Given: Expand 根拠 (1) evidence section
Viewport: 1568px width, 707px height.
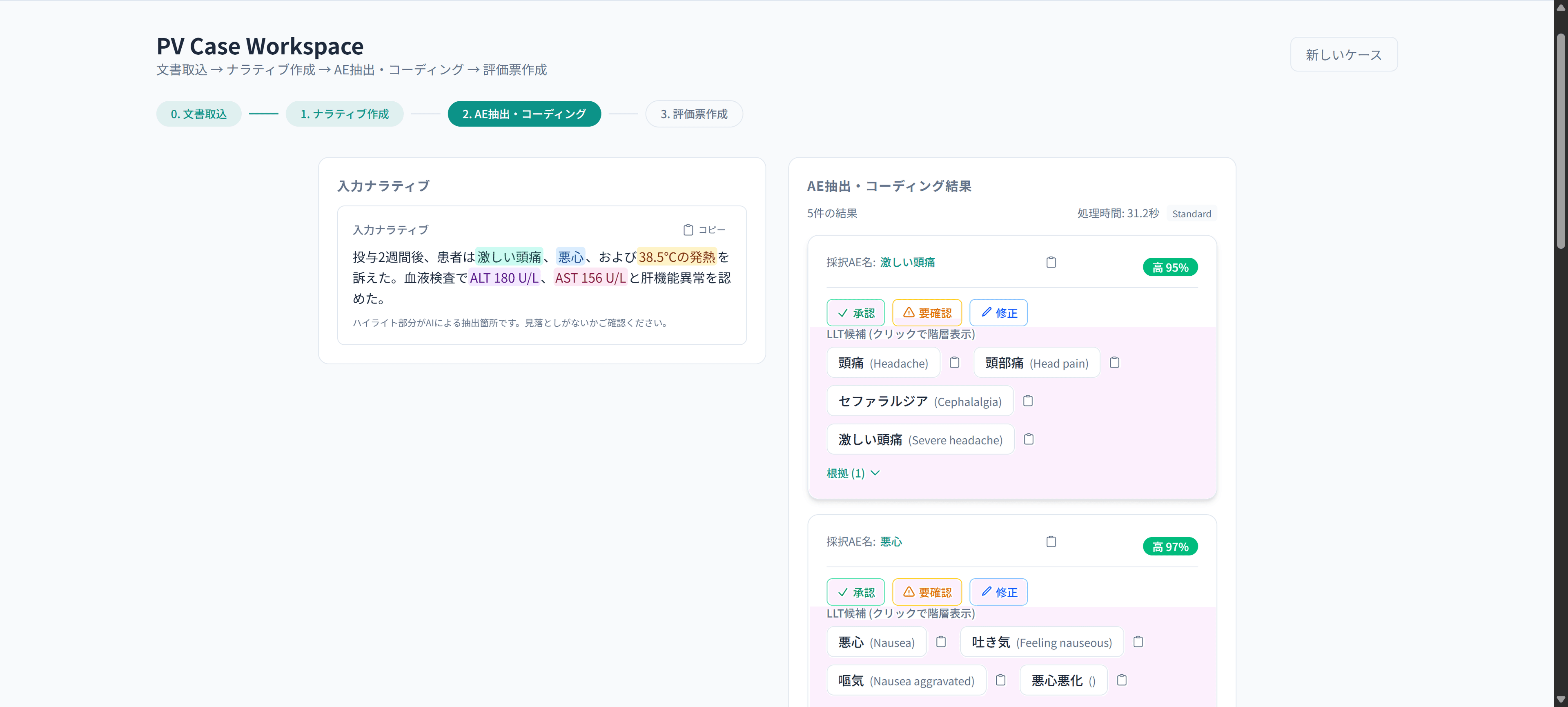Looking at the screenshot, I should tap(853, 473).
